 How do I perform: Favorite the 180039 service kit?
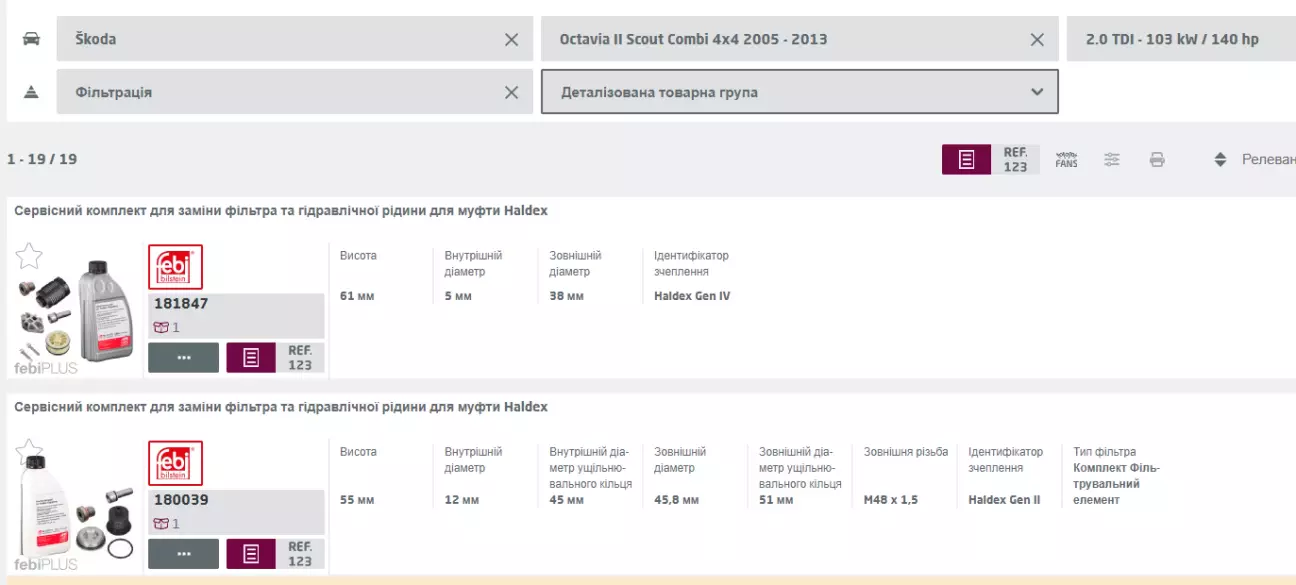click(x=29, y=453)
